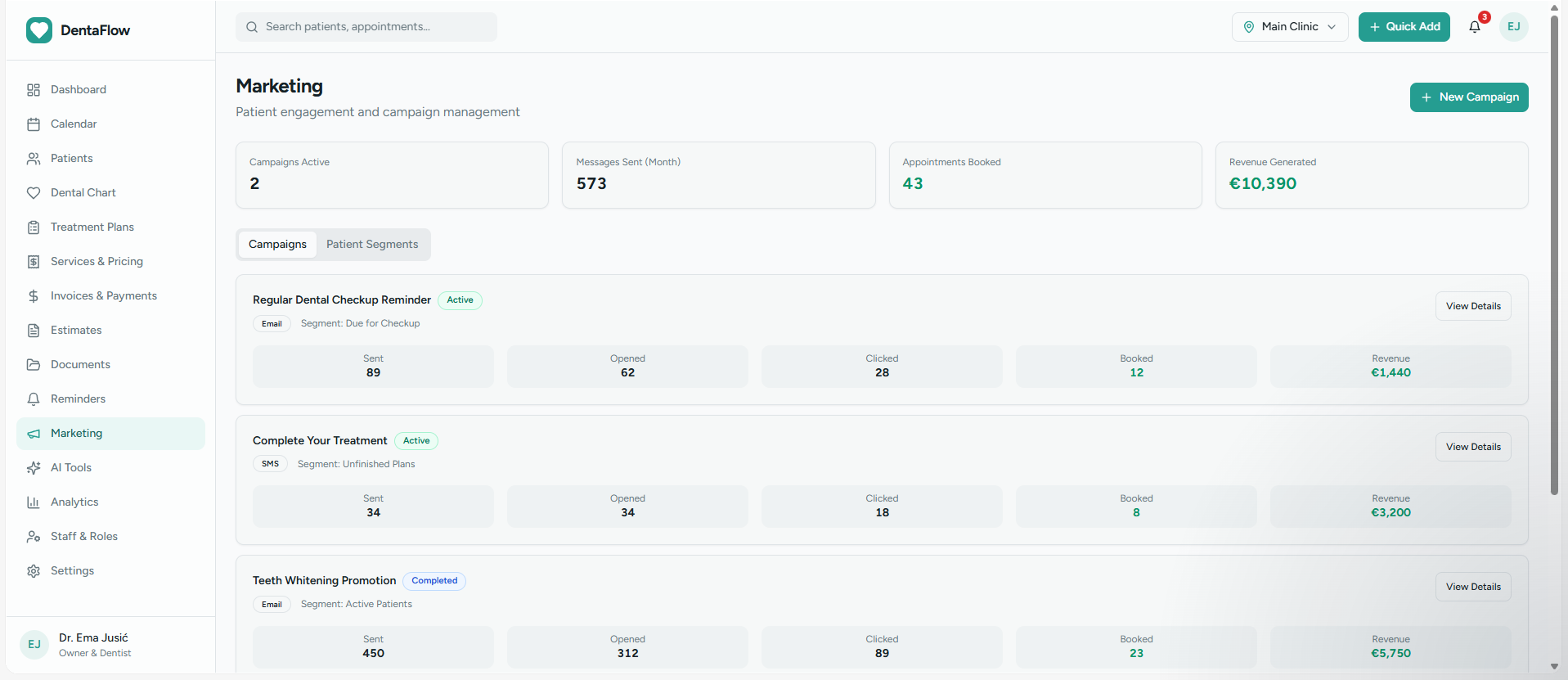
Task: Click 'Segment: Unfinished Plans' text
Action: [356, 464]
